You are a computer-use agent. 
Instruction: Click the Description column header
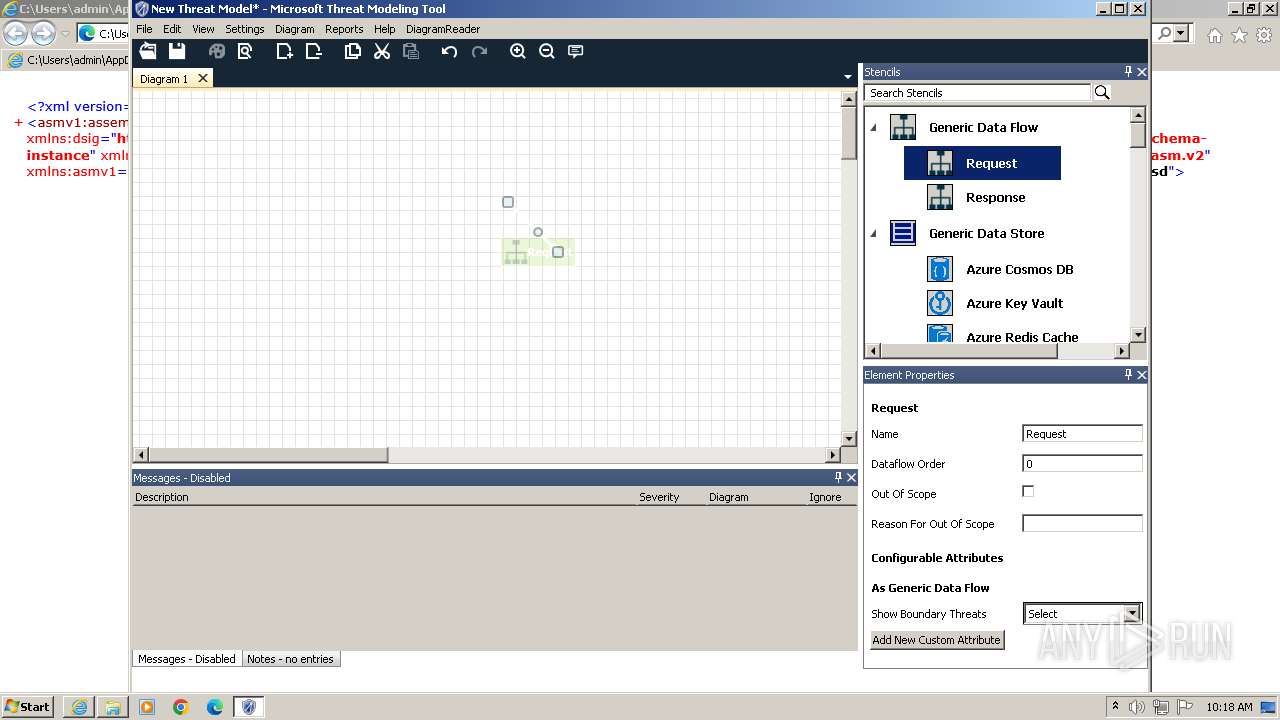click(162, 497)
